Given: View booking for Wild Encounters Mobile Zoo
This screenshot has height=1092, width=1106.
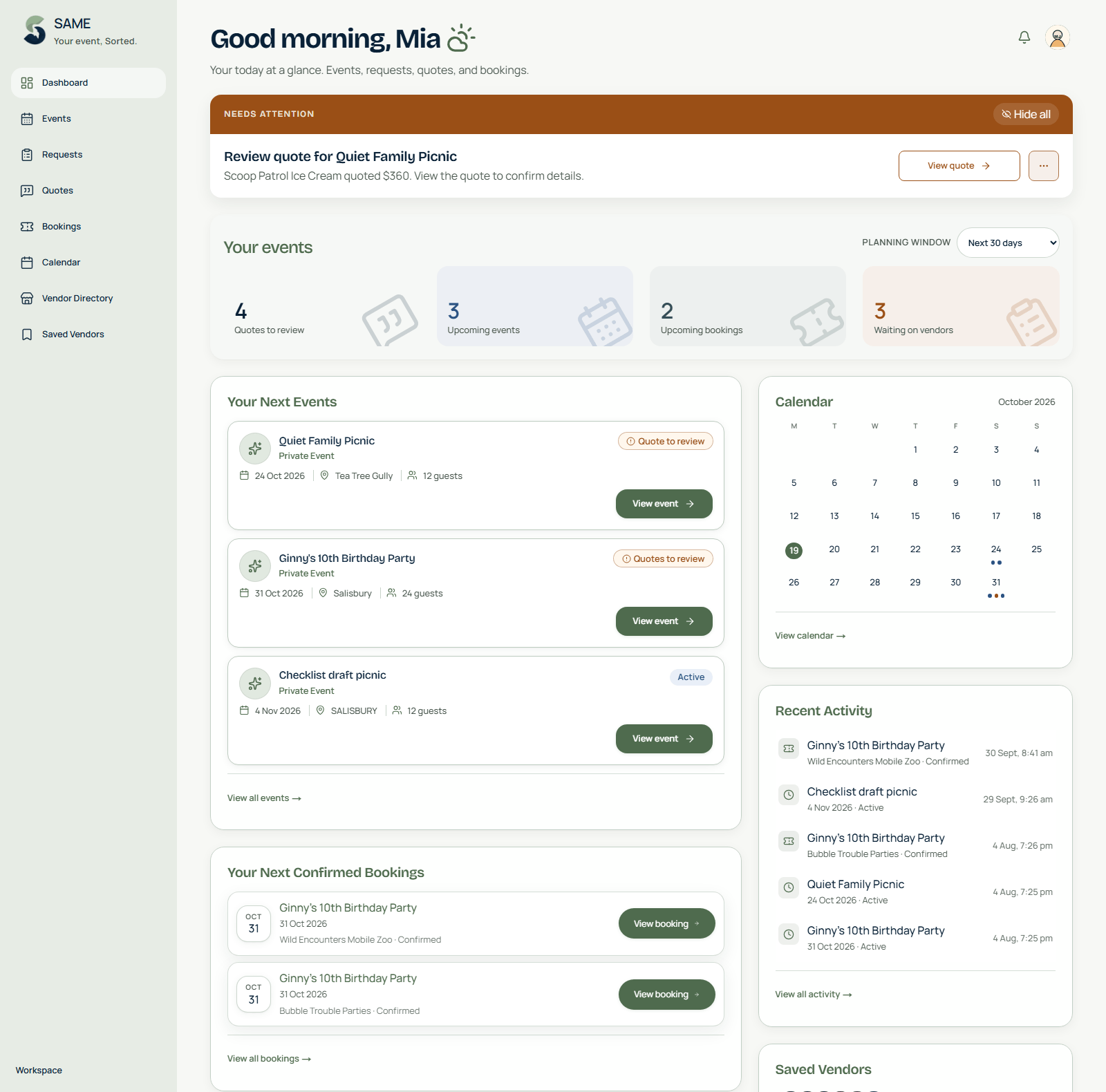Looking at the screenshot, I should click(667, 923).
